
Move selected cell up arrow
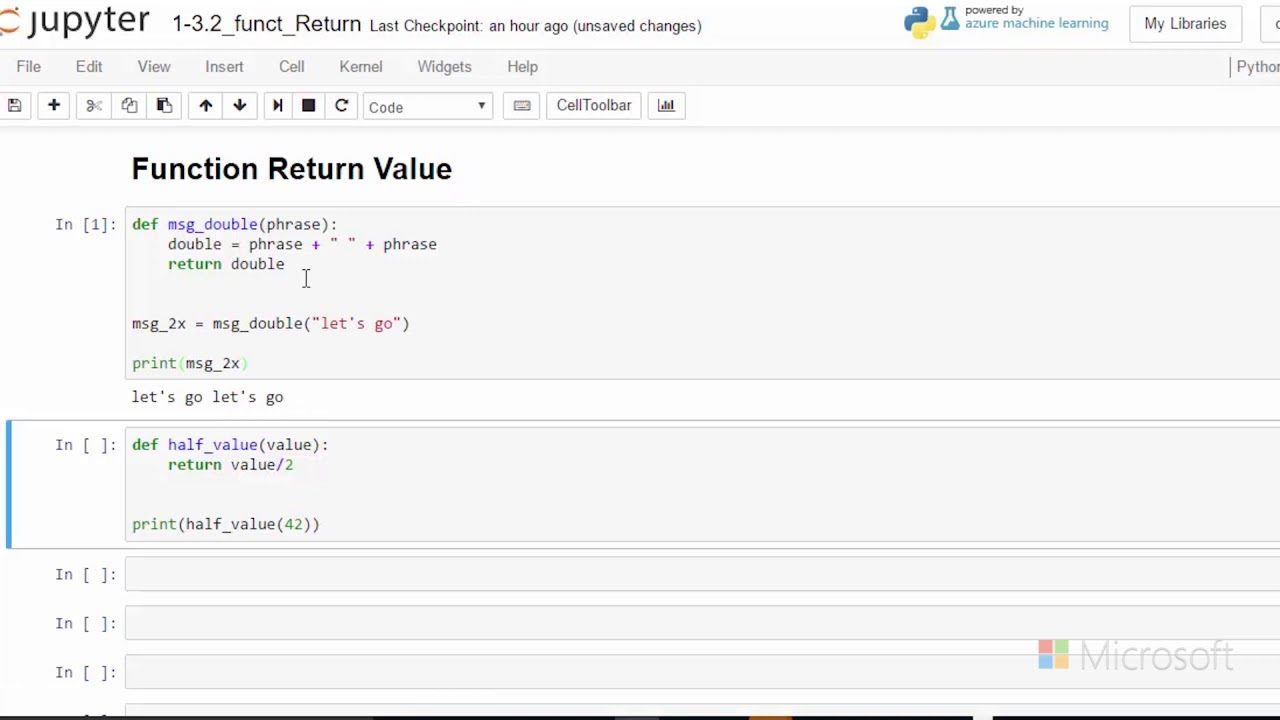point(205,105)
